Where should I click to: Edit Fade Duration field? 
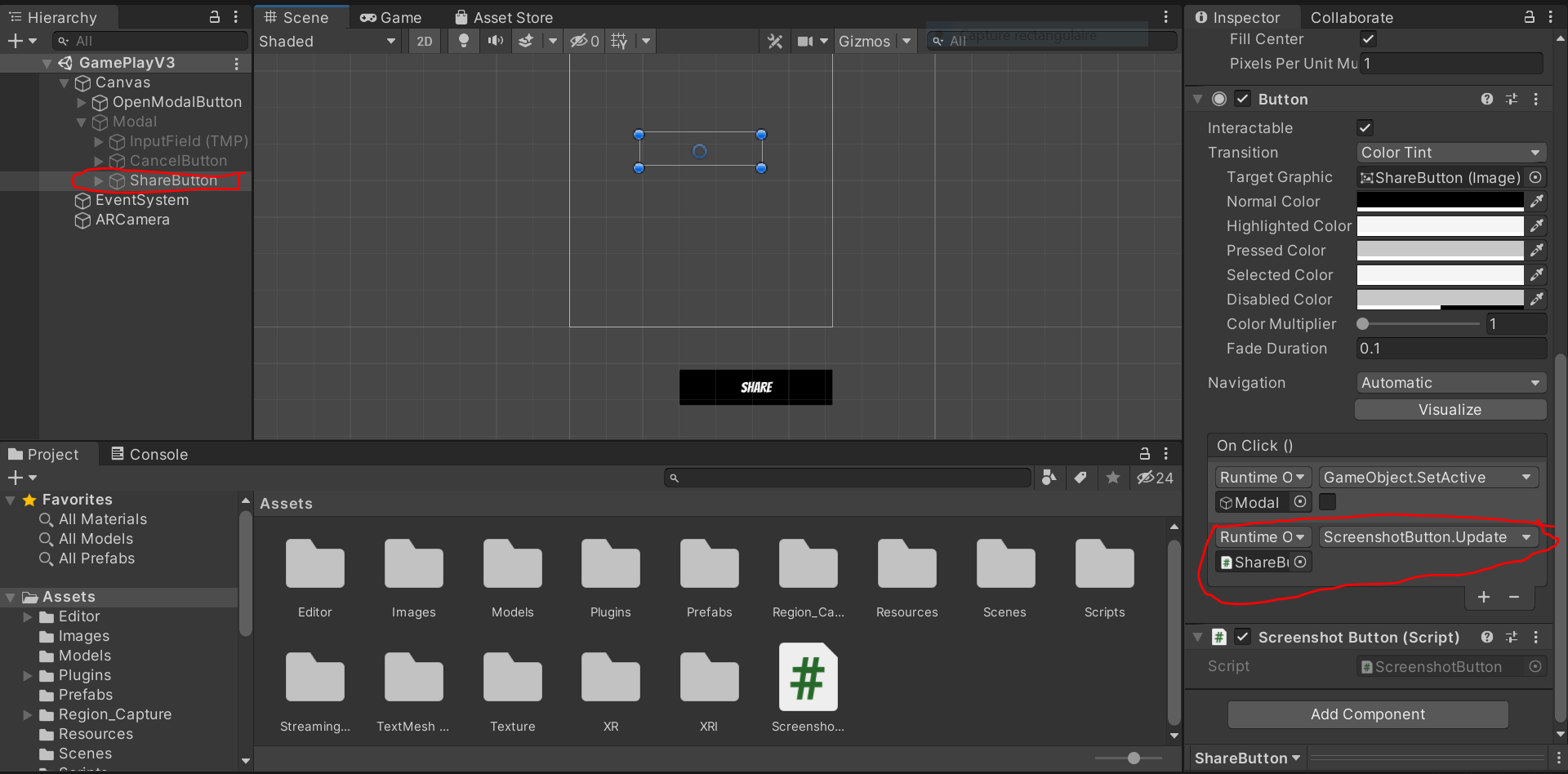pyautogui.click(x=1450, y=349)
